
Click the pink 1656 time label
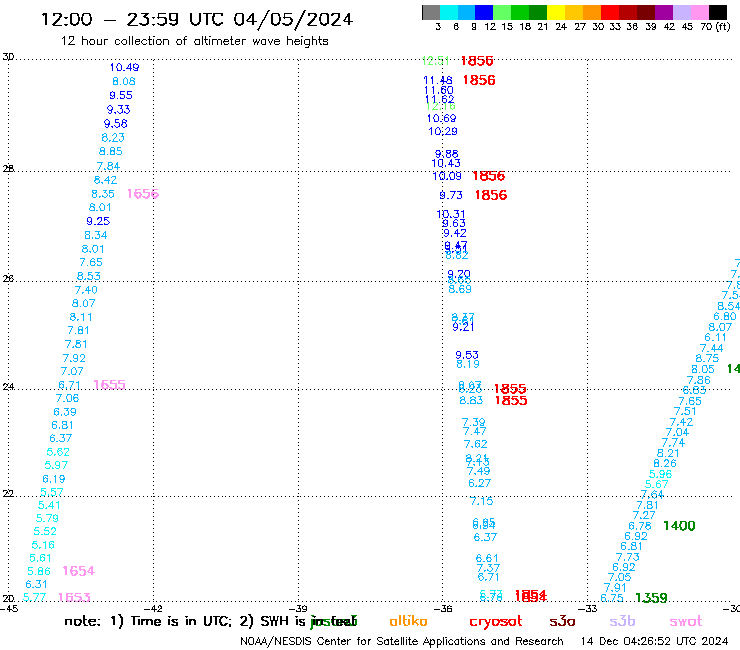click(x=143, y=194)
